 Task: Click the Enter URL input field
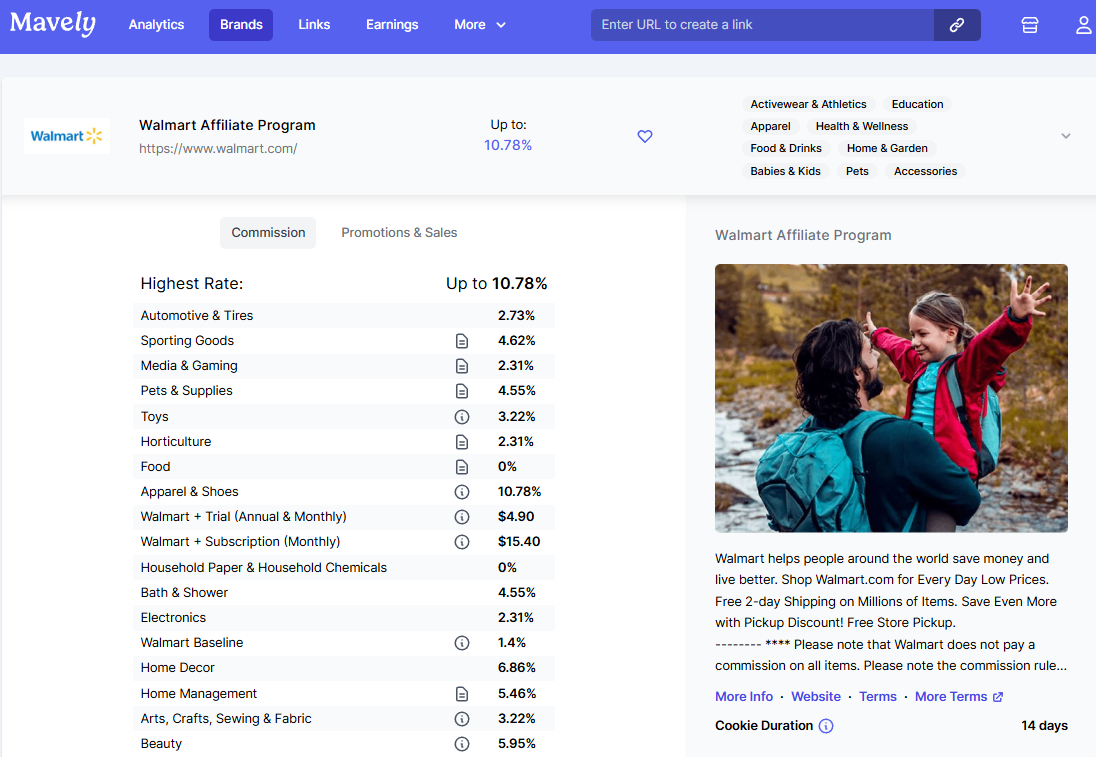763,25
